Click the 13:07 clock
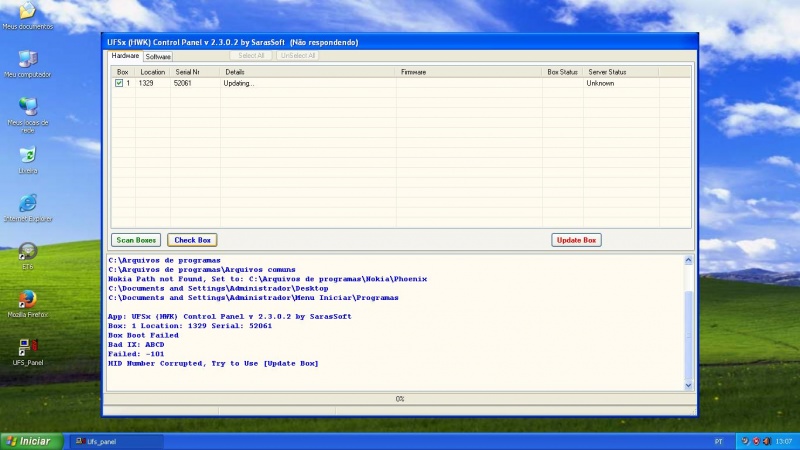This screenshot has width=800, height=450. 784,441
